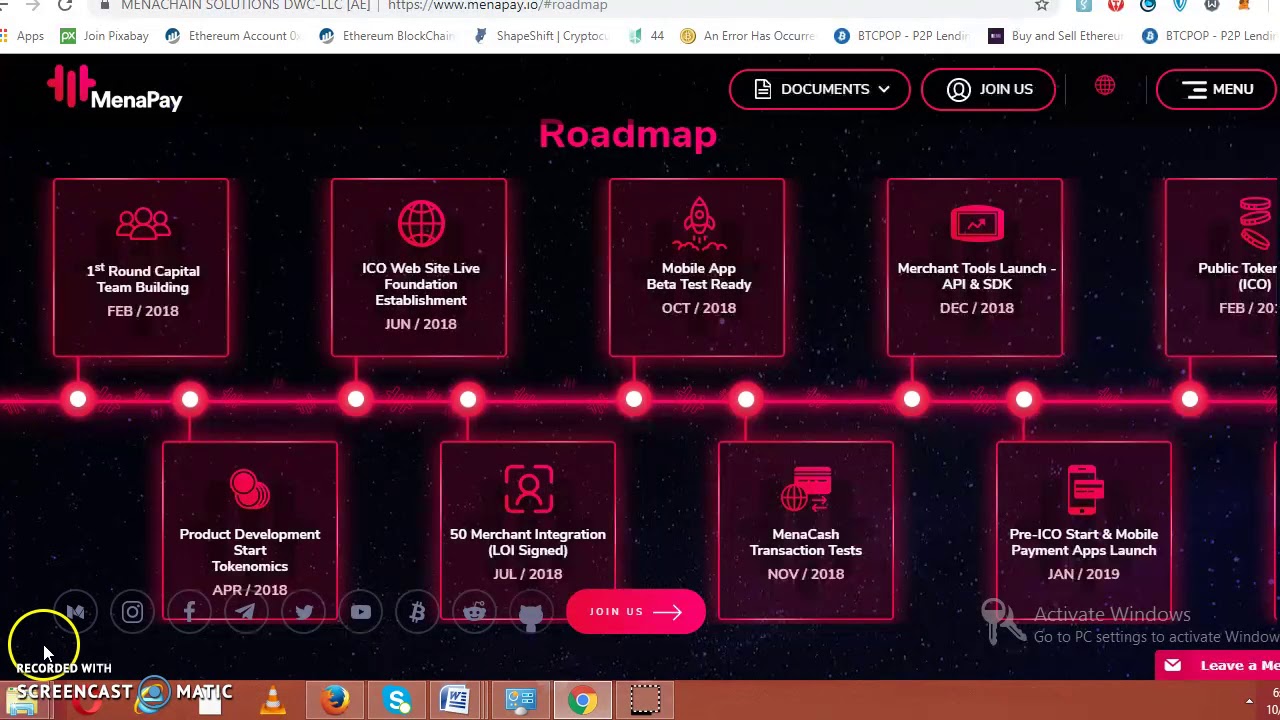Image resolution: width=1280 pixels, height=720 pixels.
Task: Click the person-scan icon in 50 Merchant Integration card
Action: pyautogui.click(x=528, y=490)
